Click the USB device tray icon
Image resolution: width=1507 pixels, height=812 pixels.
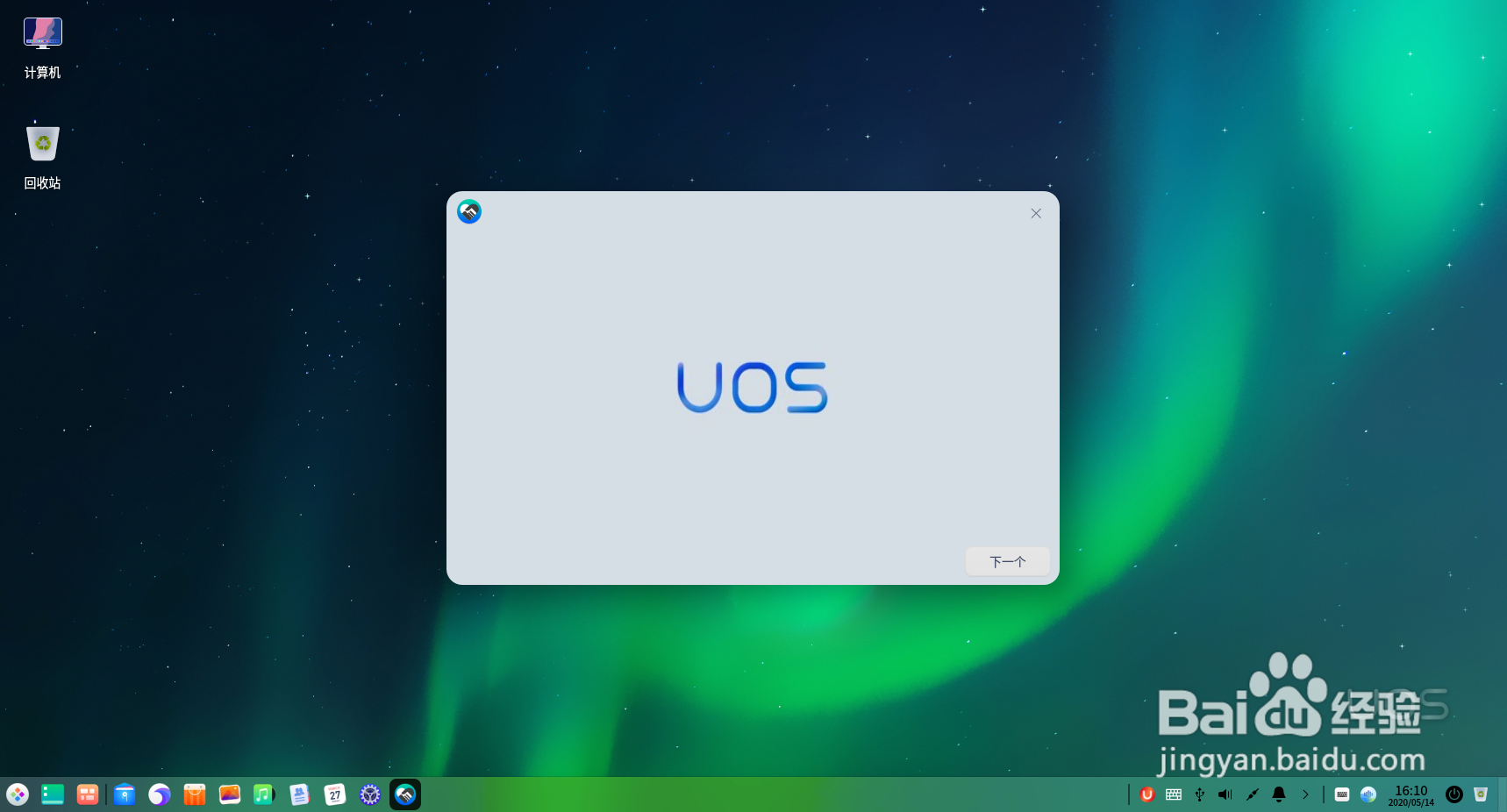coord(1200,794)
